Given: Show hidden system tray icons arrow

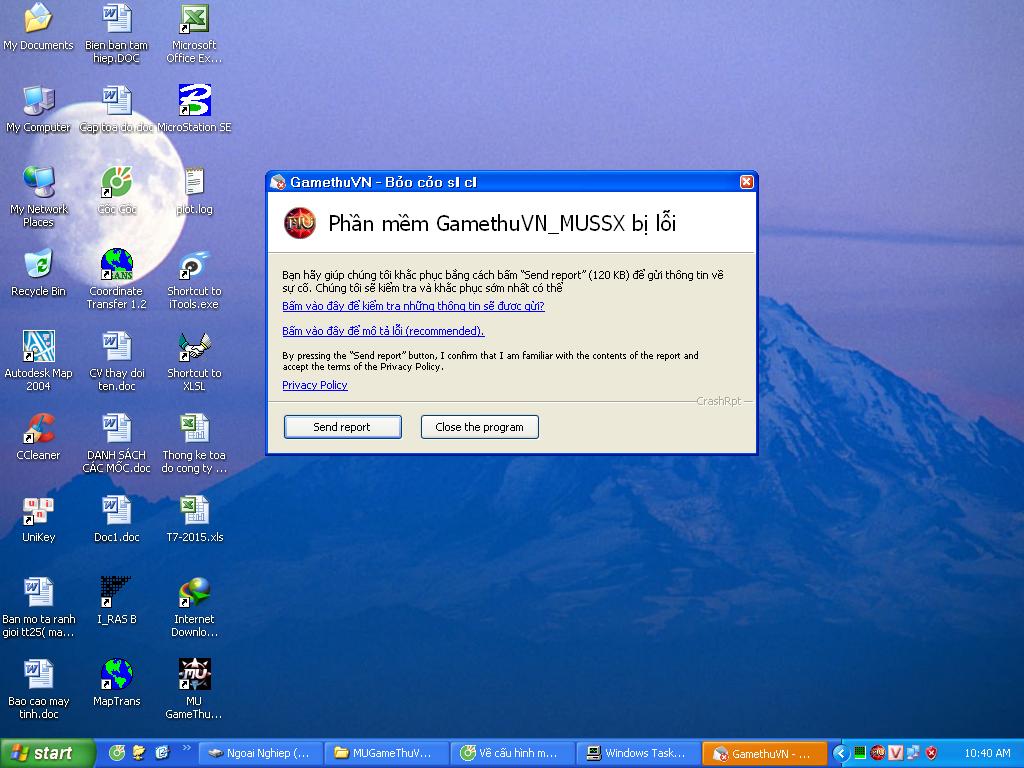Looking at the screenshot, I should [x=841, y=754].
